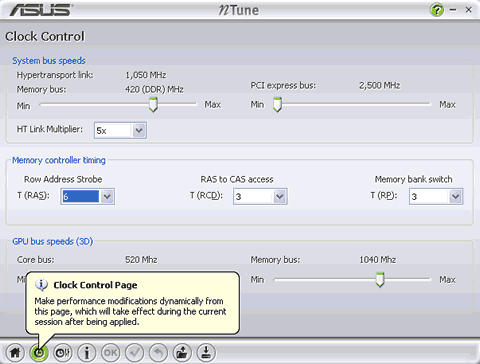
Task: Load a profile with the open-folder icon
Action: click(182, 352)
